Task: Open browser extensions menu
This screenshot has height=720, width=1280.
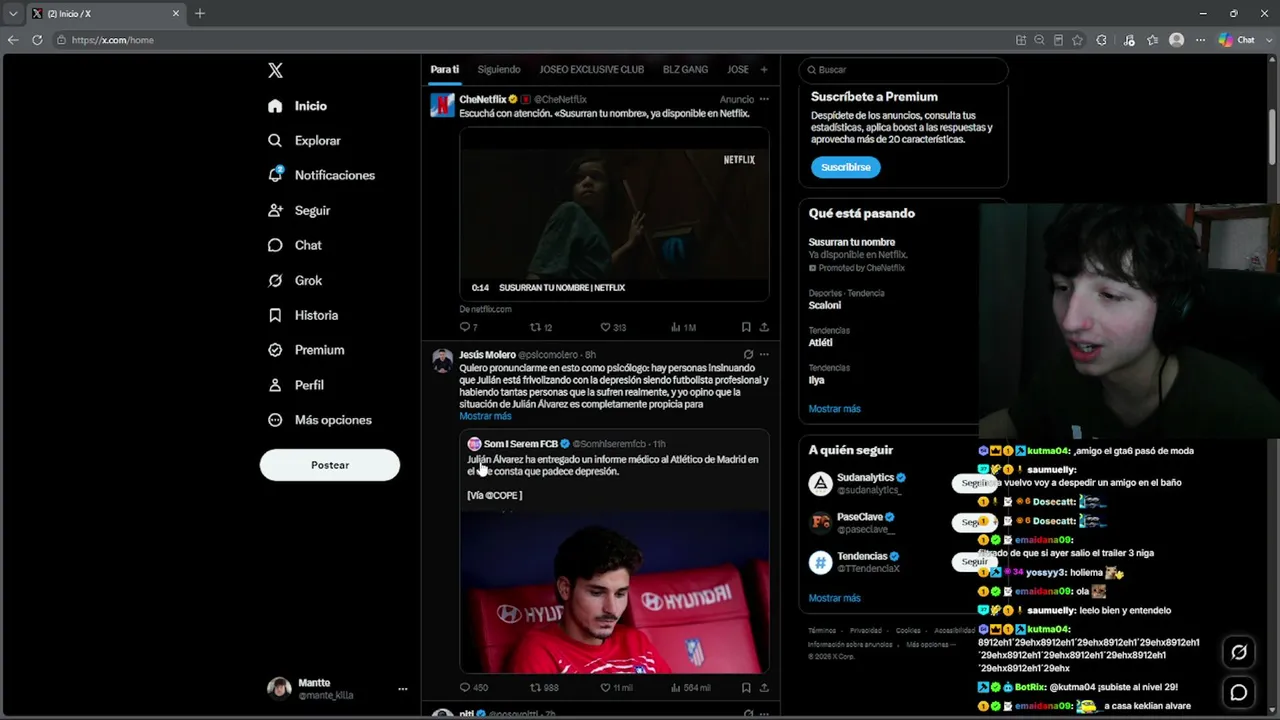Action: pos(1101,40)
